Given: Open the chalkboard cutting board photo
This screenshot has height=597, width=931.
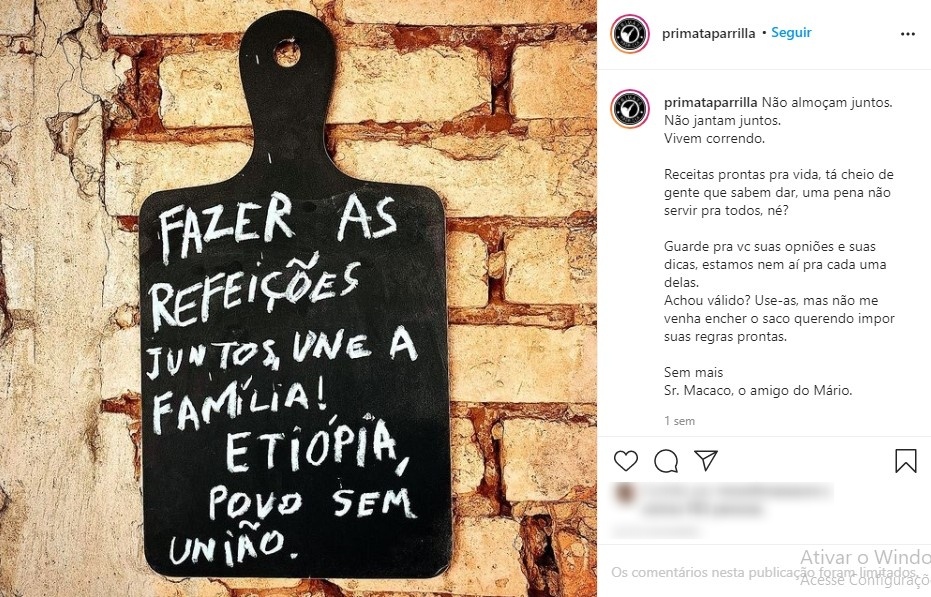Looking at the screenshot, I should click(298, 298).
